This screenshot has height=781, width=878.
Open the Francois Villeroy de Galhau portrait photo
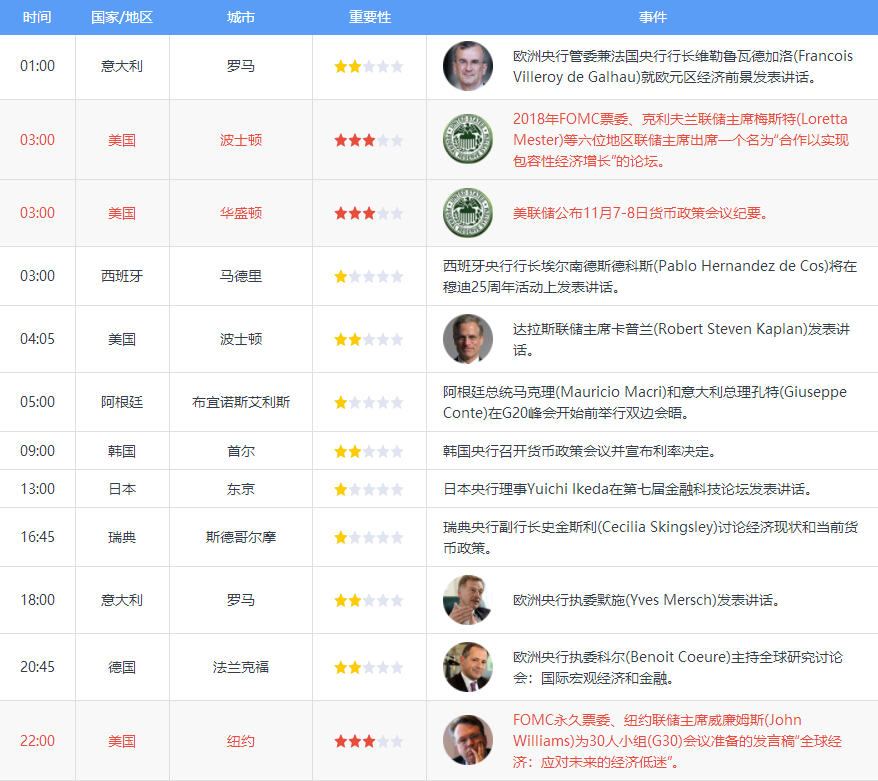[468, 66]
